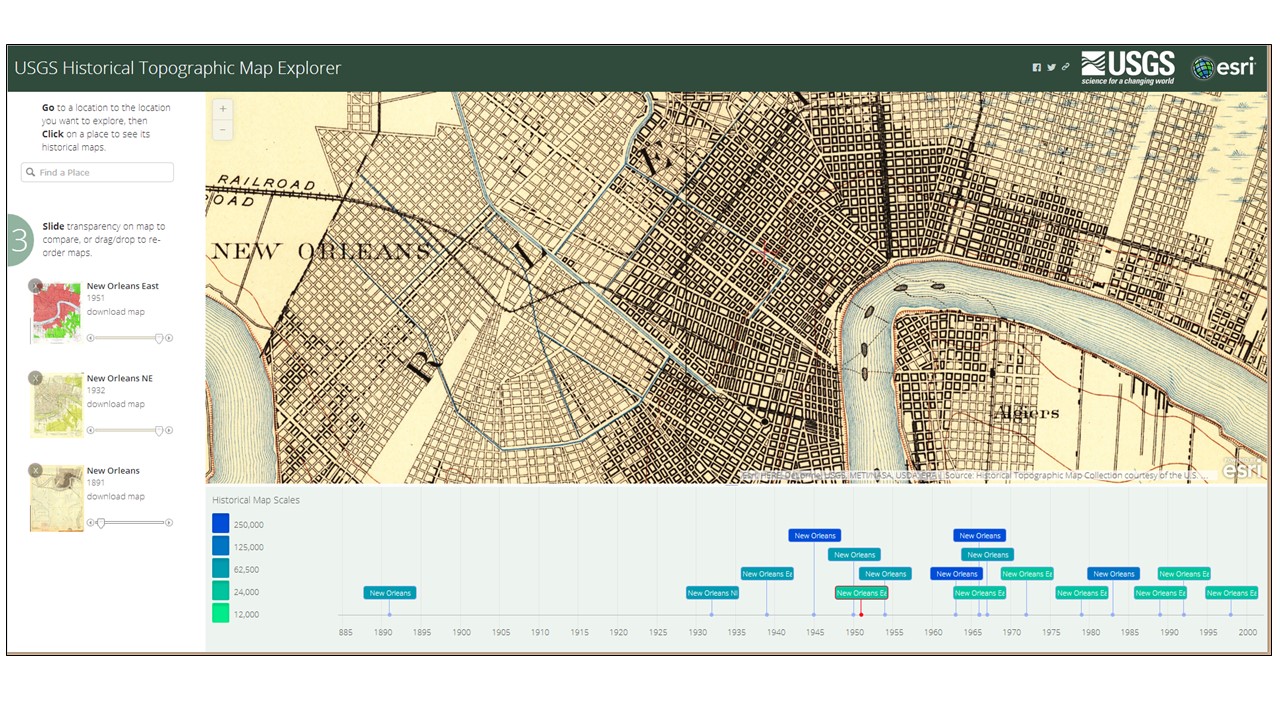This screenshot has width=1280, height=720.
Task: Select the New Orleans East 1951 thumbnail
Action: coord(56,312)
